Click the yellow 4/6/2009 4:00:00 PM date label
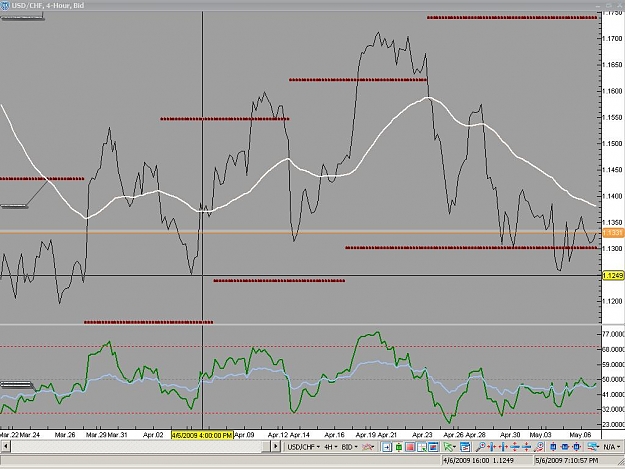The height and width of the screenshot is (469, 625). pyautogui.click(x=202, y=435)
